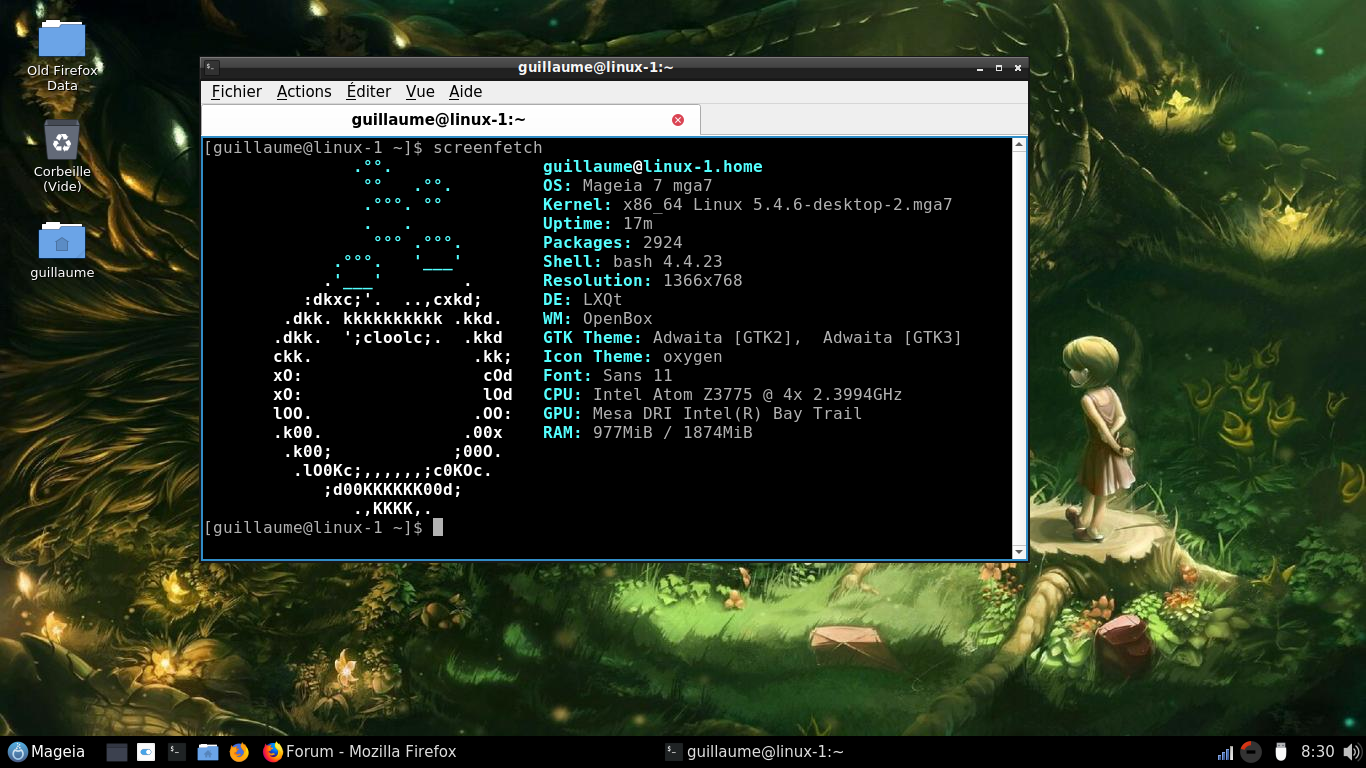Screen dimensions: 1366x768
Task: Click the 'DE: LXQt' line
Action: (583, 300)
